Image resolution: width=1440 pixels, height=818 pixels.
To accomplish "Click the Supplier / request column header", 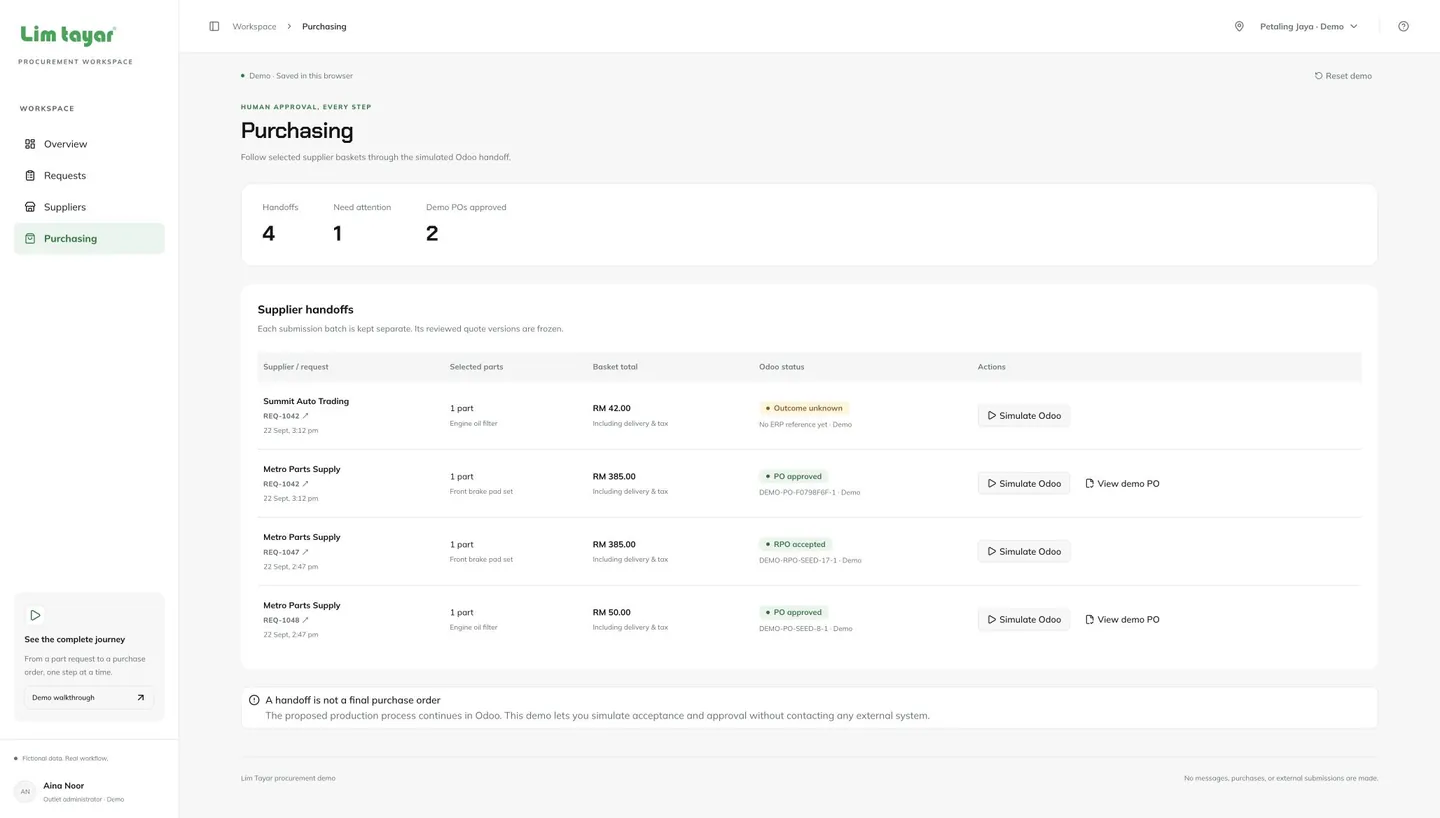I will [296, 367].
